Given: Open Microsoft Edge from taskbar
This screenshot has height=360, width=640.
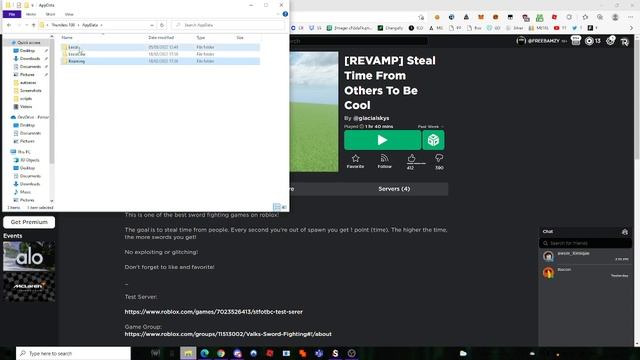Looking at the screenshot, I should (x=204, y=353).
